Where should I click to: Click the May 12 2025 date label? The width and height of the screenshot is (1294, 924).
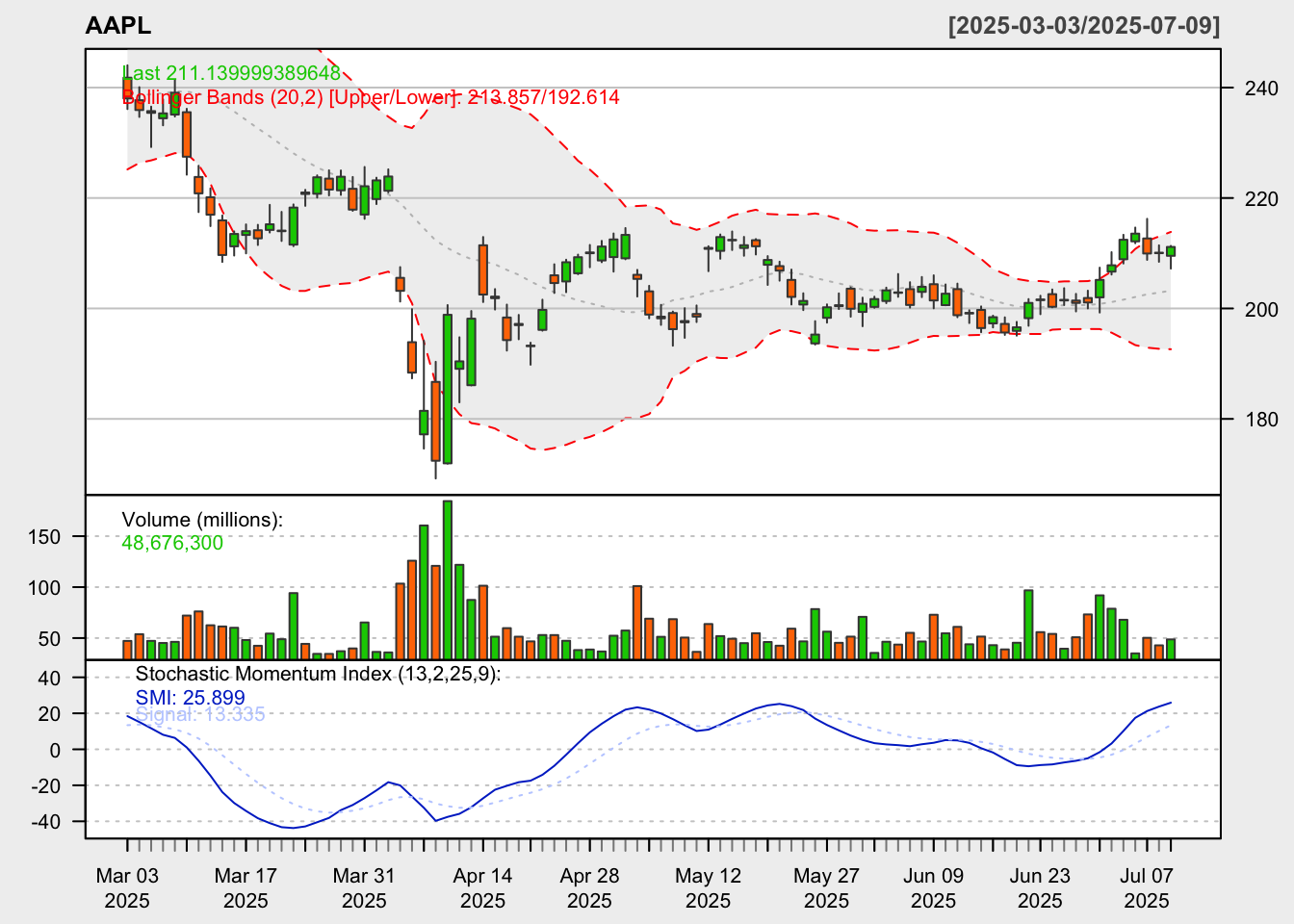[708, 888]
